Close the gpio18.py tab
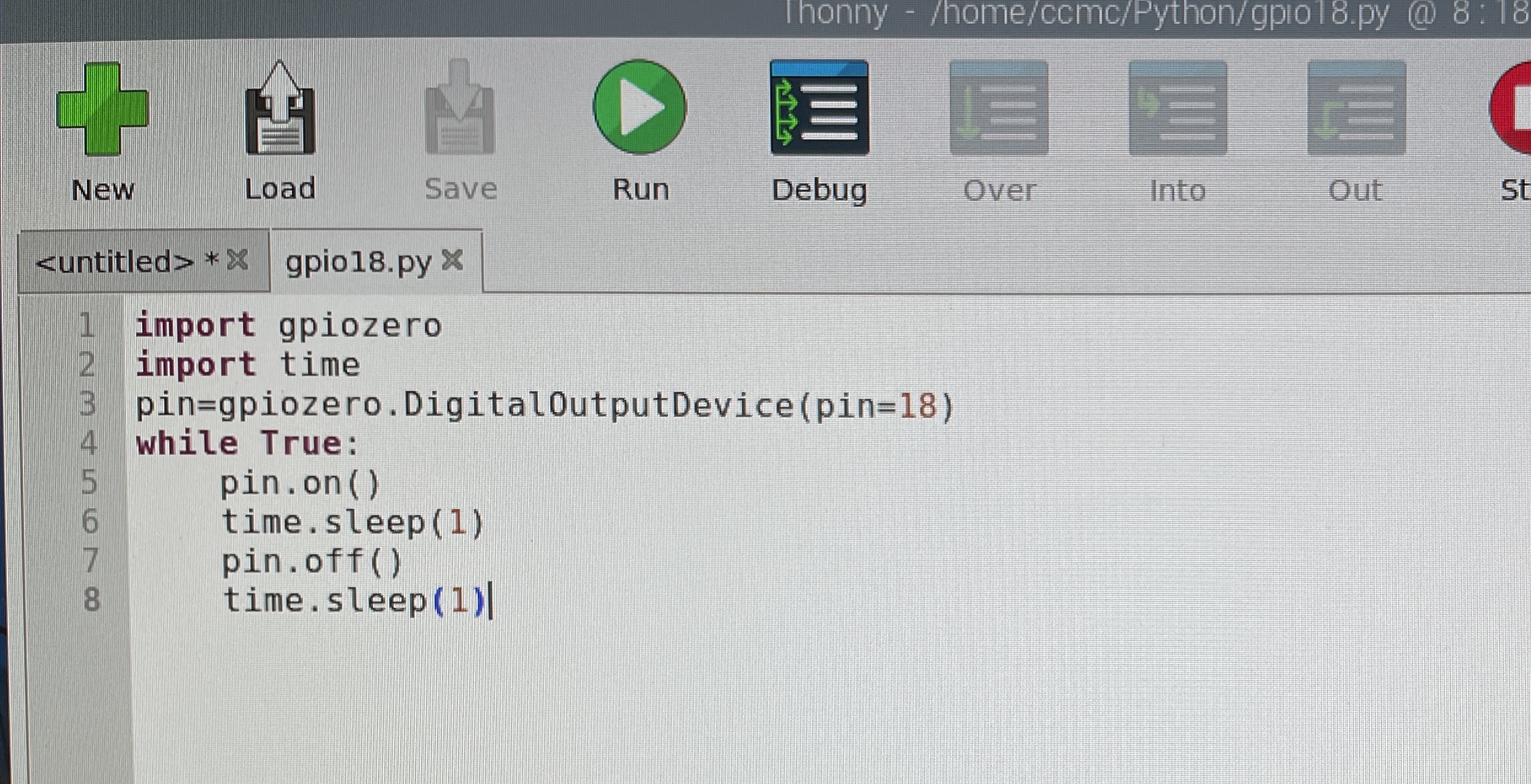Image resolution: width=1531 pixels, height=784 pixels. click(452, 261)
